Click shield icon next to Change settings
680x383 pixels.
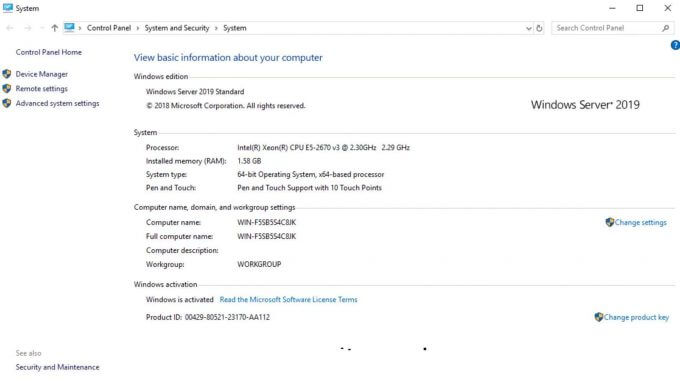610,223
